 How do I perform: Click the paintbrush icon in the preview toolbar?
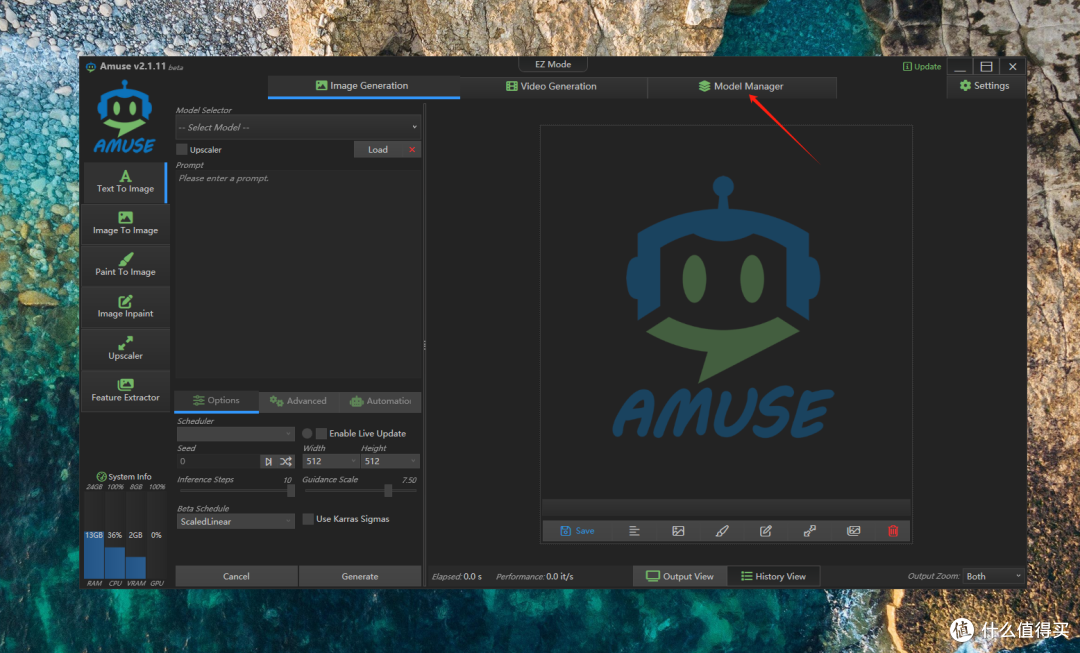pyautogui.click(x=722, y=531)
